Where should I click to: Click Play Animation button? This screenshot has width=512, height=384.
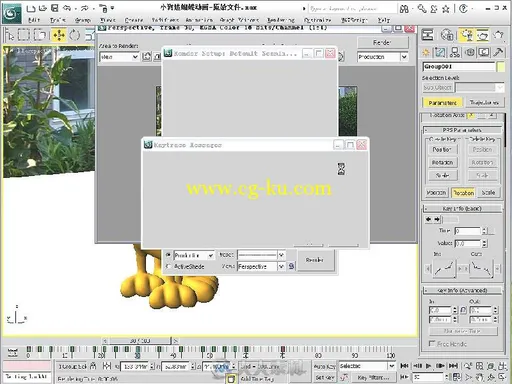pyautogui.click(x=429, y=366)
